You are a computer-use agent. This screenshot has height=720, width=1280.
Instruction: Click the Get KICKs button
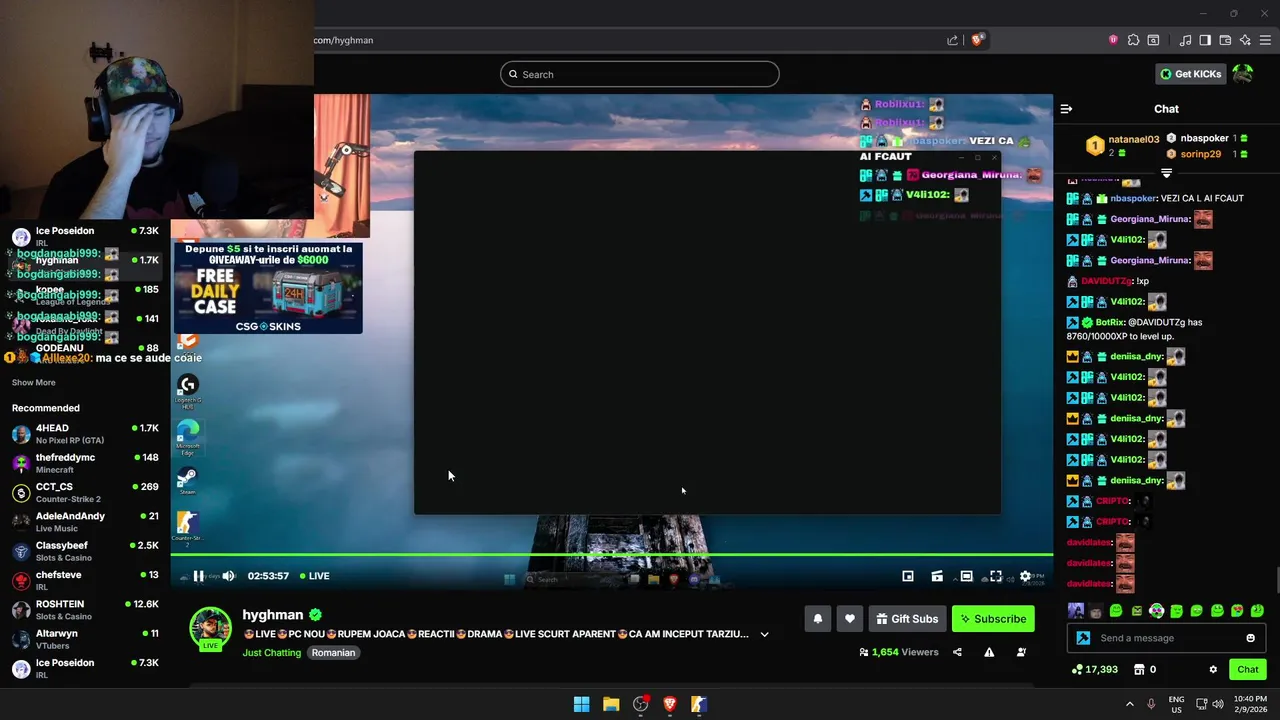point(1190,74)
